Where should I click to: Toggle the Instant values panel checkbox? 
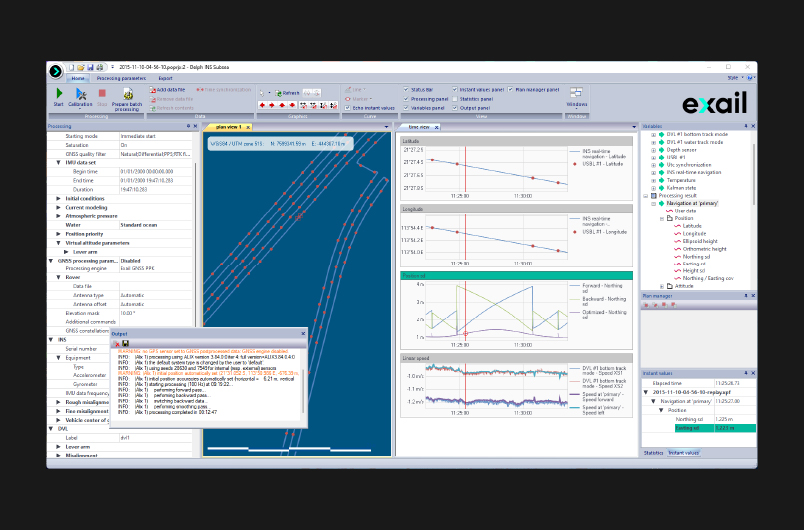pyautogui.click(x=455, y=90)
